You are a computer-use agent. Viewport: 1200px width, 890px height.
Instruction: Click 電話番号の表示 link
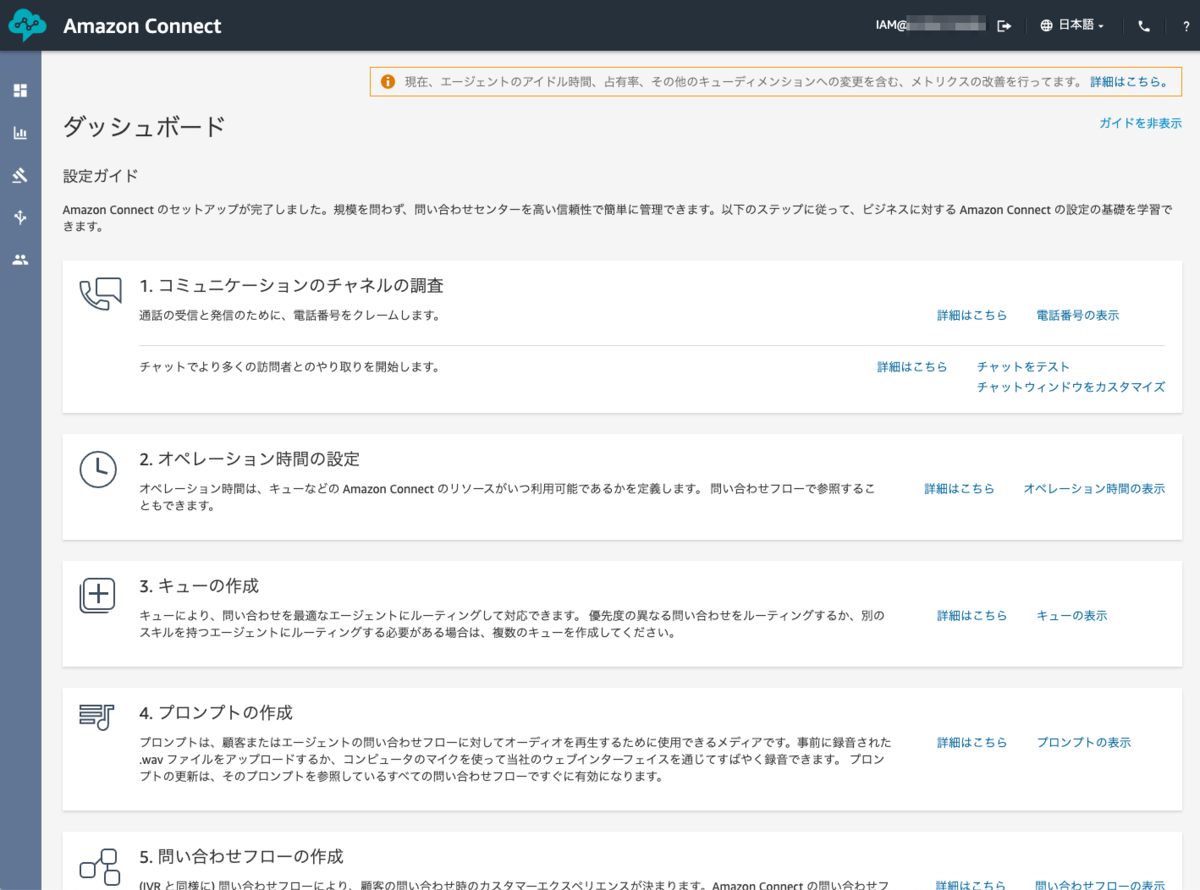coord(1078,315)
